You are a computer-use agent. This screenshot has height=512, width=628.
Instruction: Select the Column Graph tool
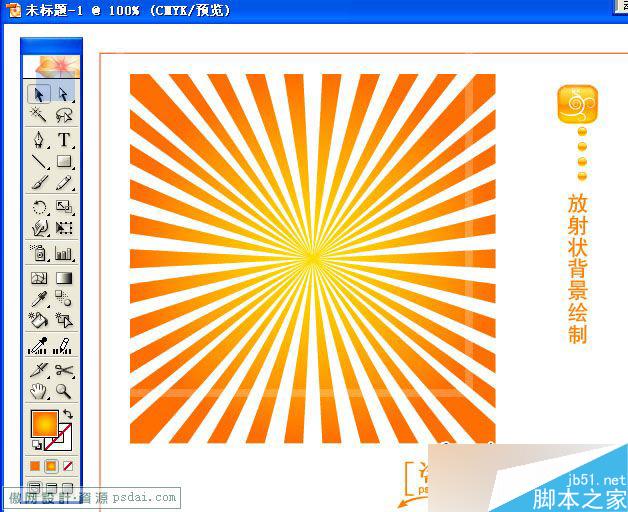point(64,253)
